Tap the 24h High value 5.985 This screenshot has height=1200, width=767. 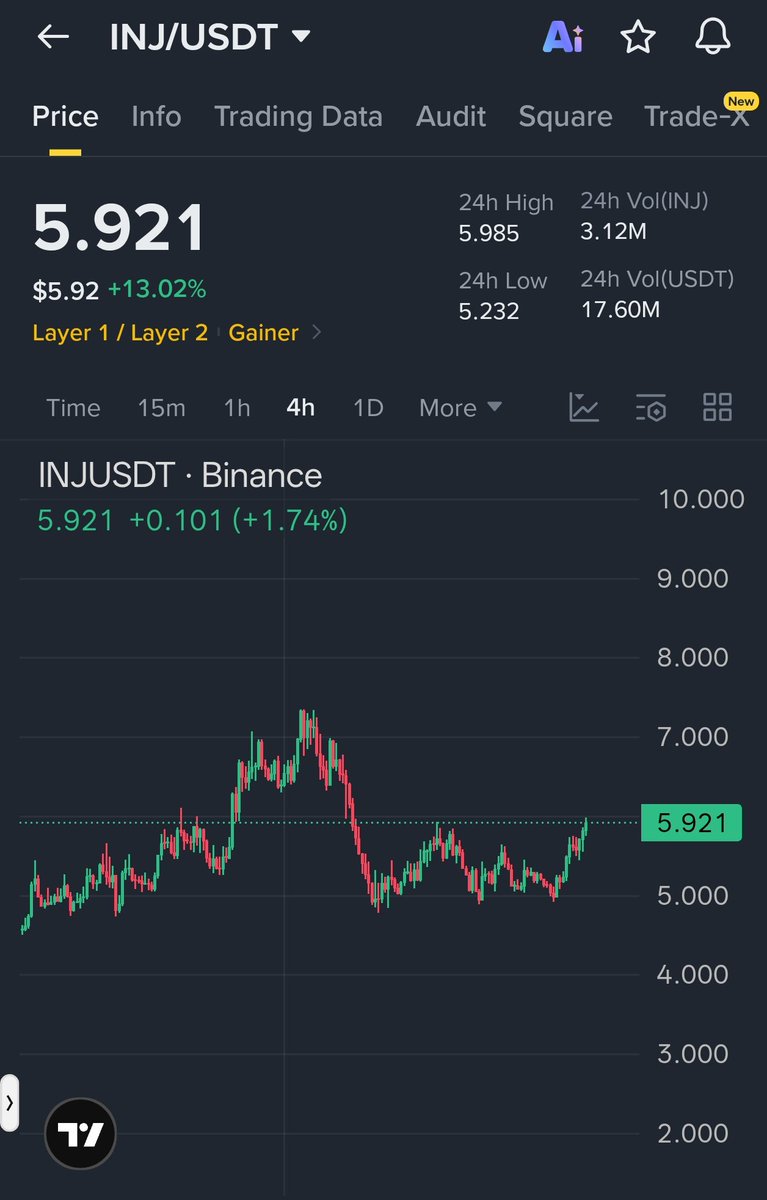(489, 235)
